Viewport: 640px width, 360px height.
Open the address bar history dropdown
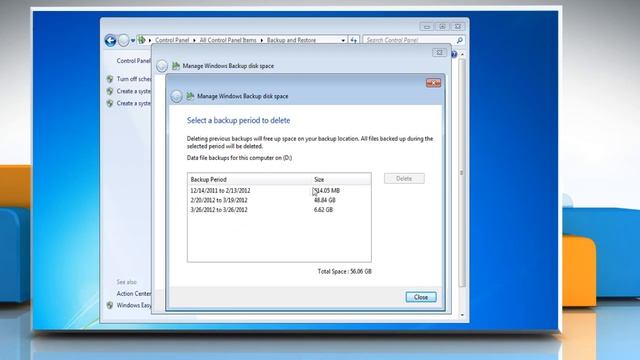[x=343, y=40]
